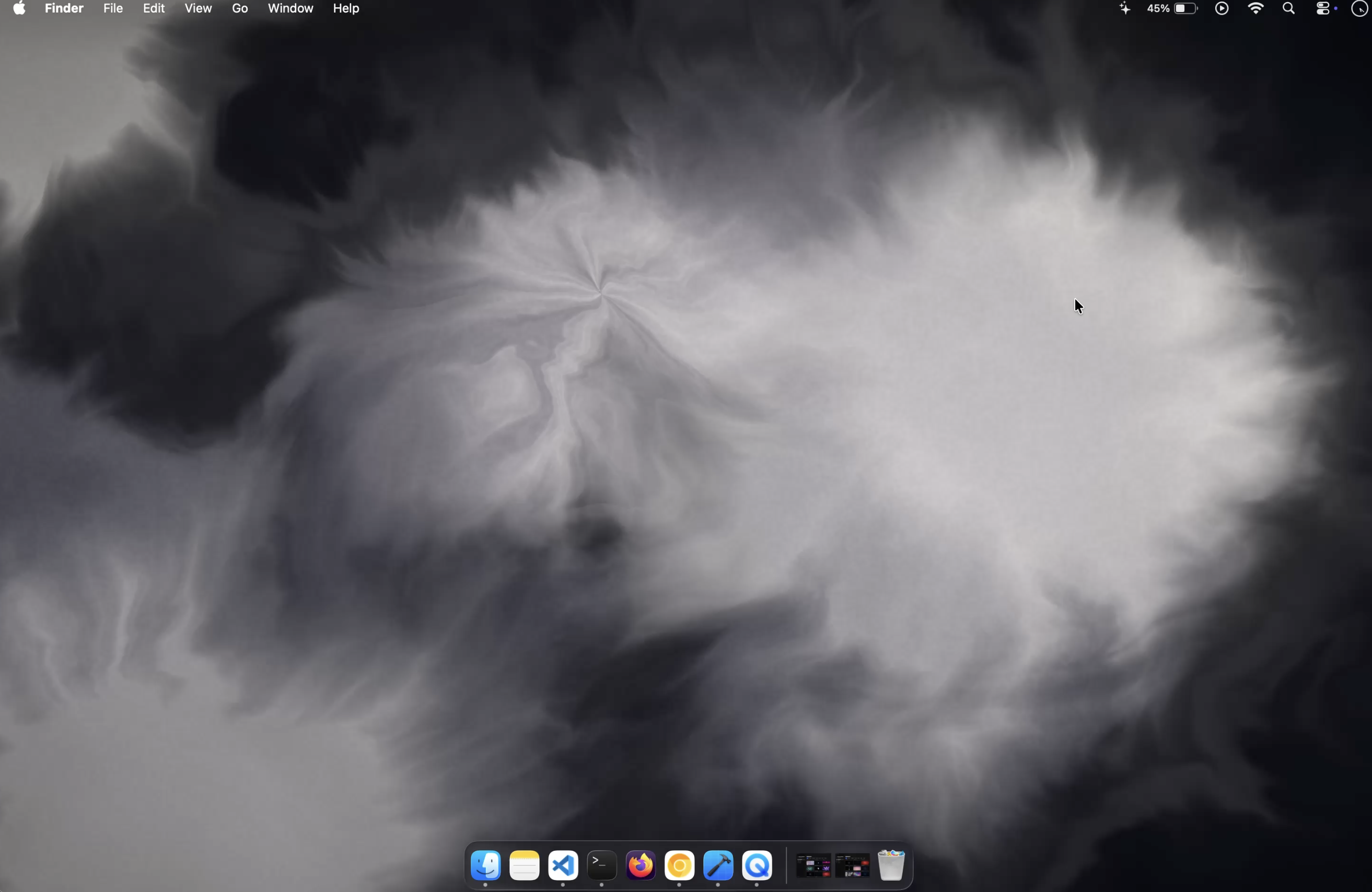Launch QuickTime Player from the Dock

point(757,866)
